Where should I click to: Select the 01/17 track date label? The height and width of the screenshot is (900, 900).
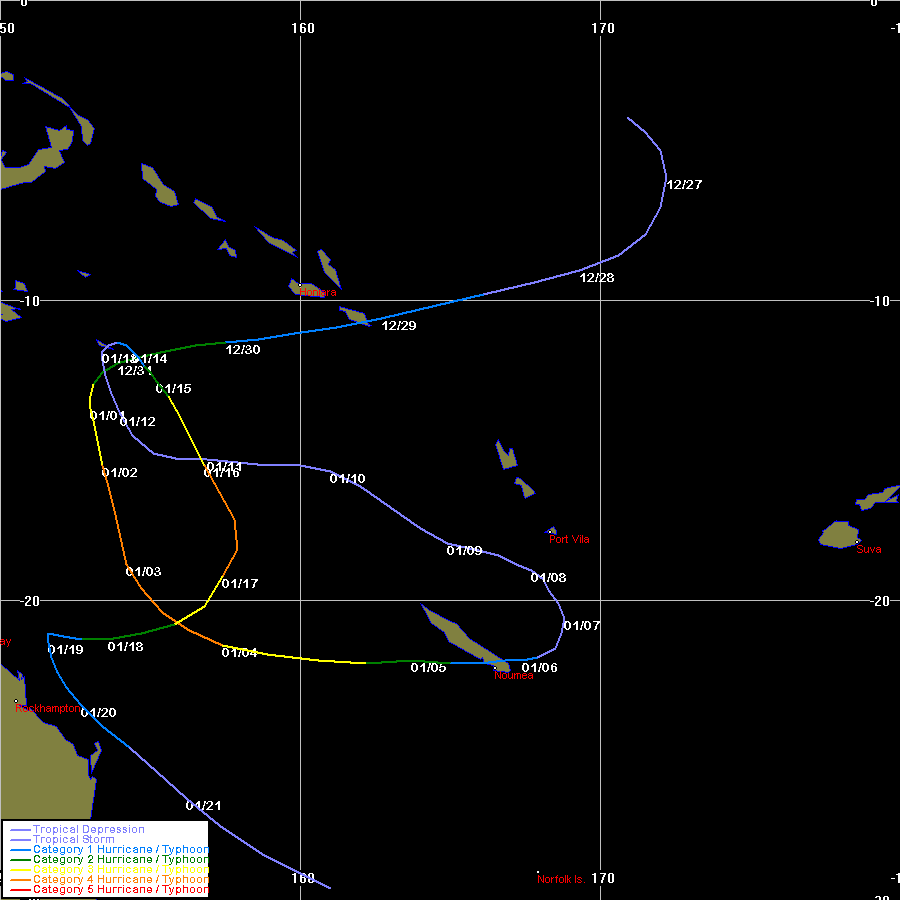[240, 584]
